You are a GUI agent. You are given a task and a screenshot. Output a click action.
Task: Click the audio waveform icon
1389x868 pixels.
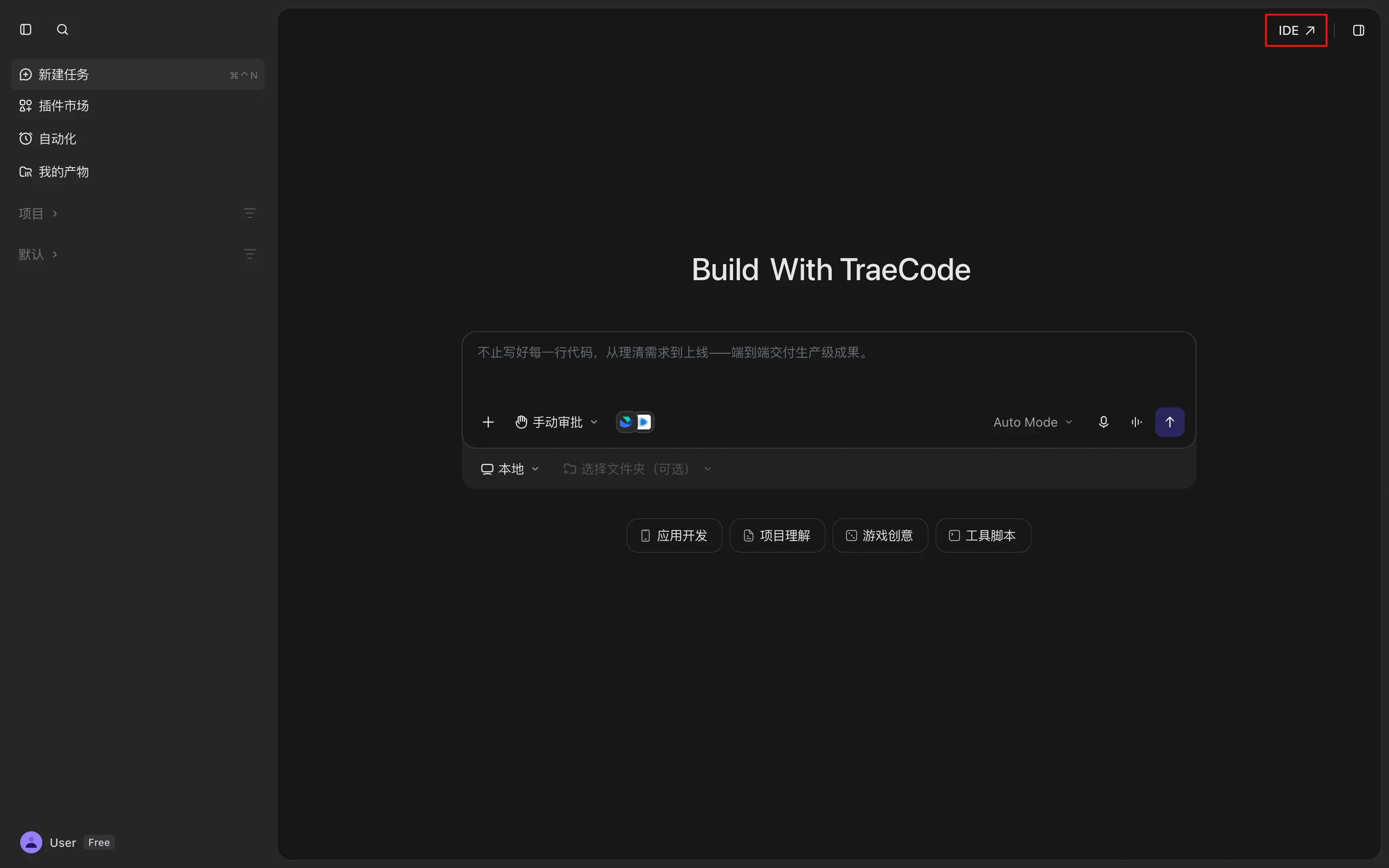tap(1136, 423)
